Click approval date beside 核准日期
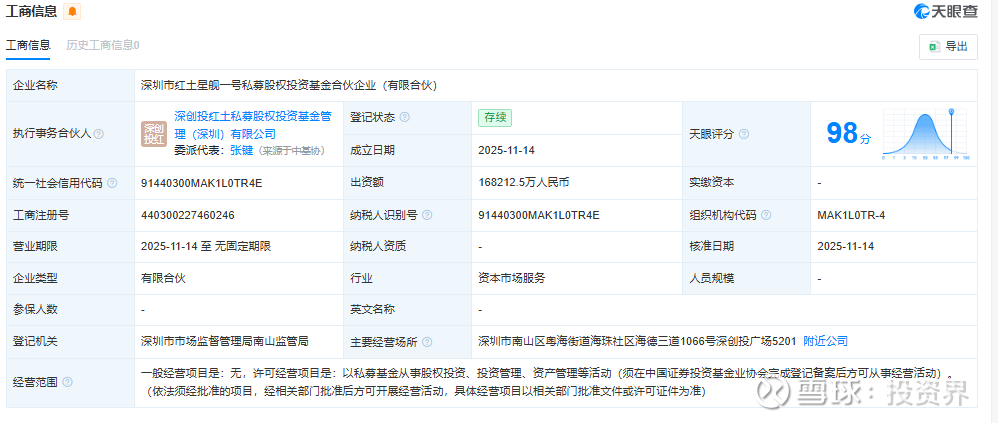998x423 pixels. (846, 247)
